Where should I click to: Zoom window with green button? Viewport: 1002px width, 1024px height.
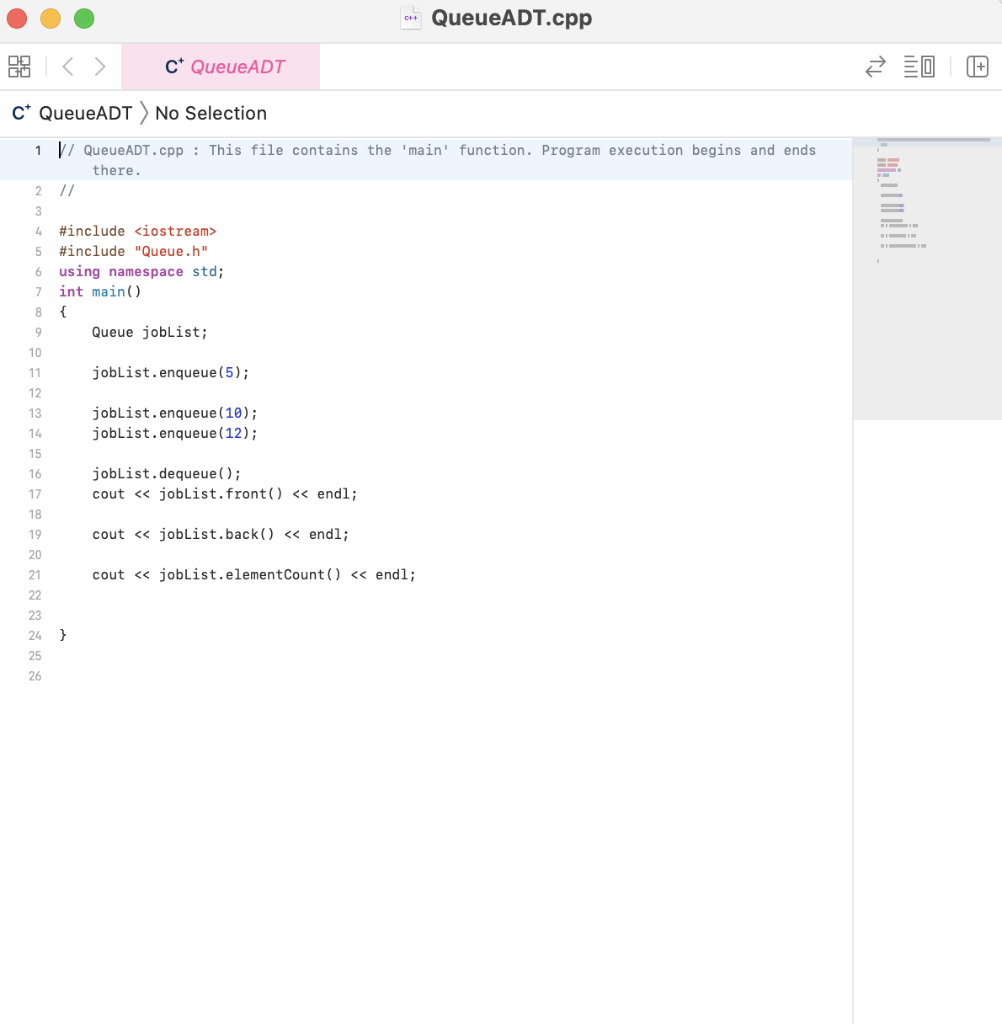84,18
